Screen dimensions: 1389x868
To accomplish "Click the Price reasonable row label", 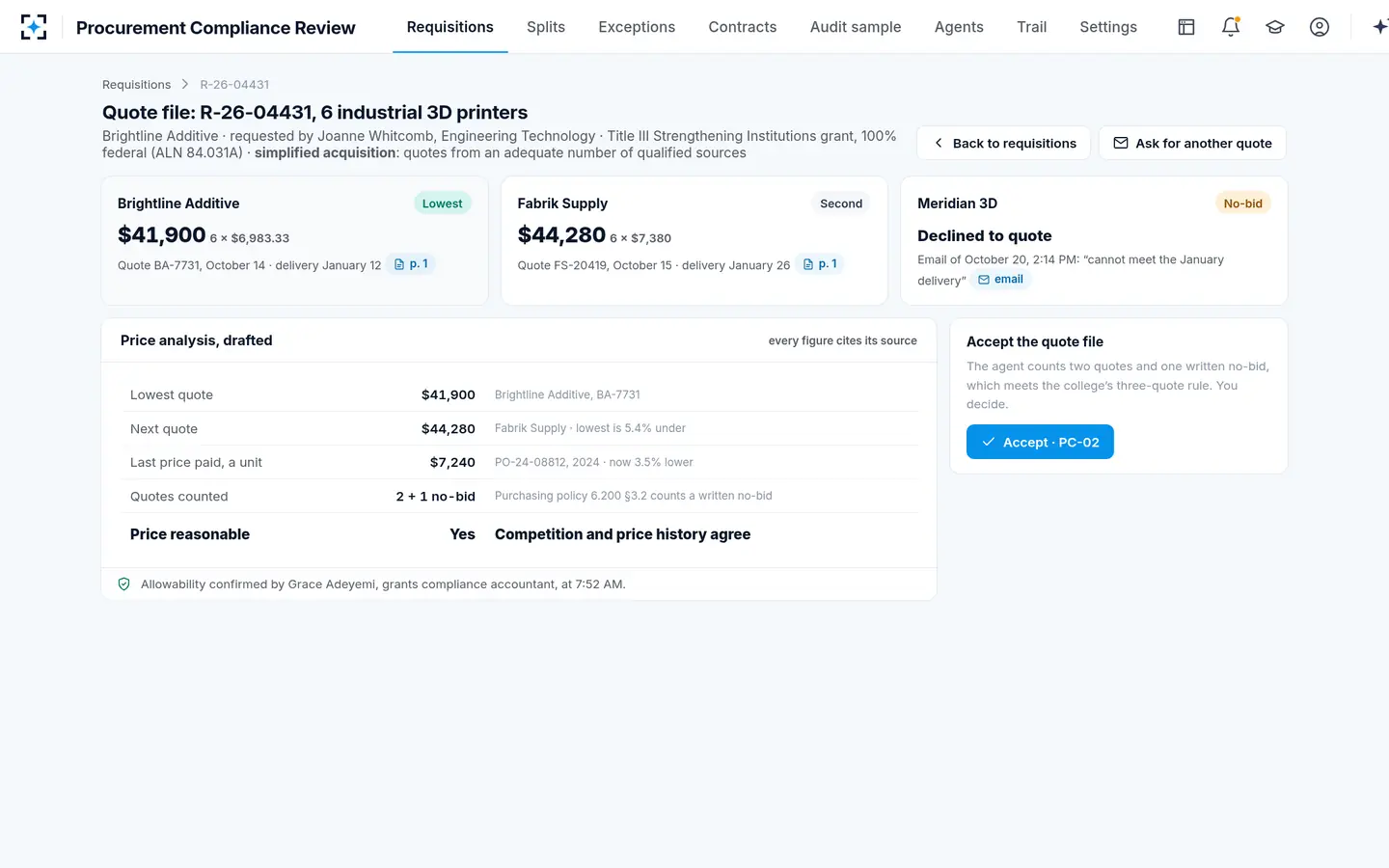I will (x=190, y=534).
